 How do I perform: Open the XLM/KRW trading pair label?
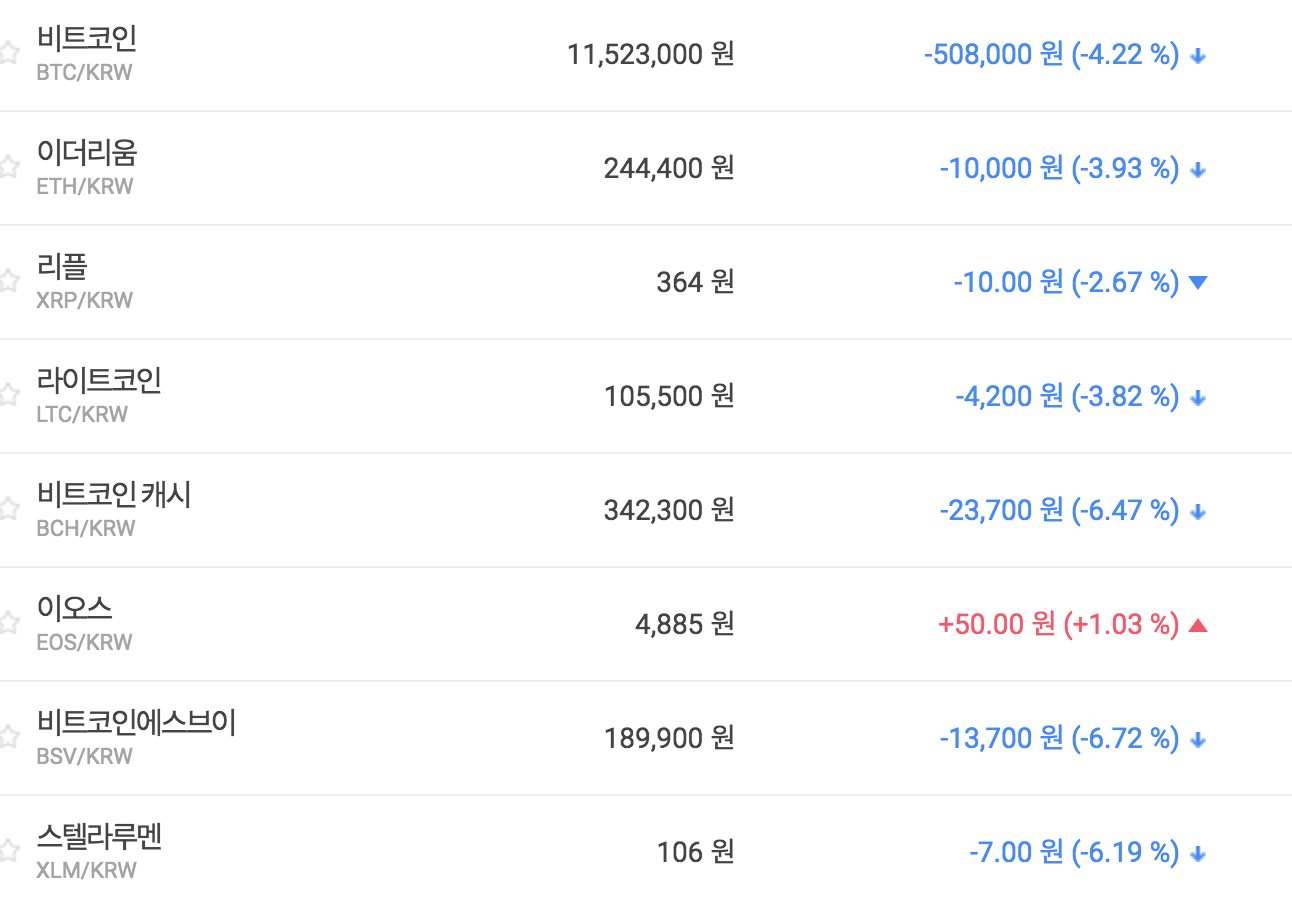coord(86,870)
